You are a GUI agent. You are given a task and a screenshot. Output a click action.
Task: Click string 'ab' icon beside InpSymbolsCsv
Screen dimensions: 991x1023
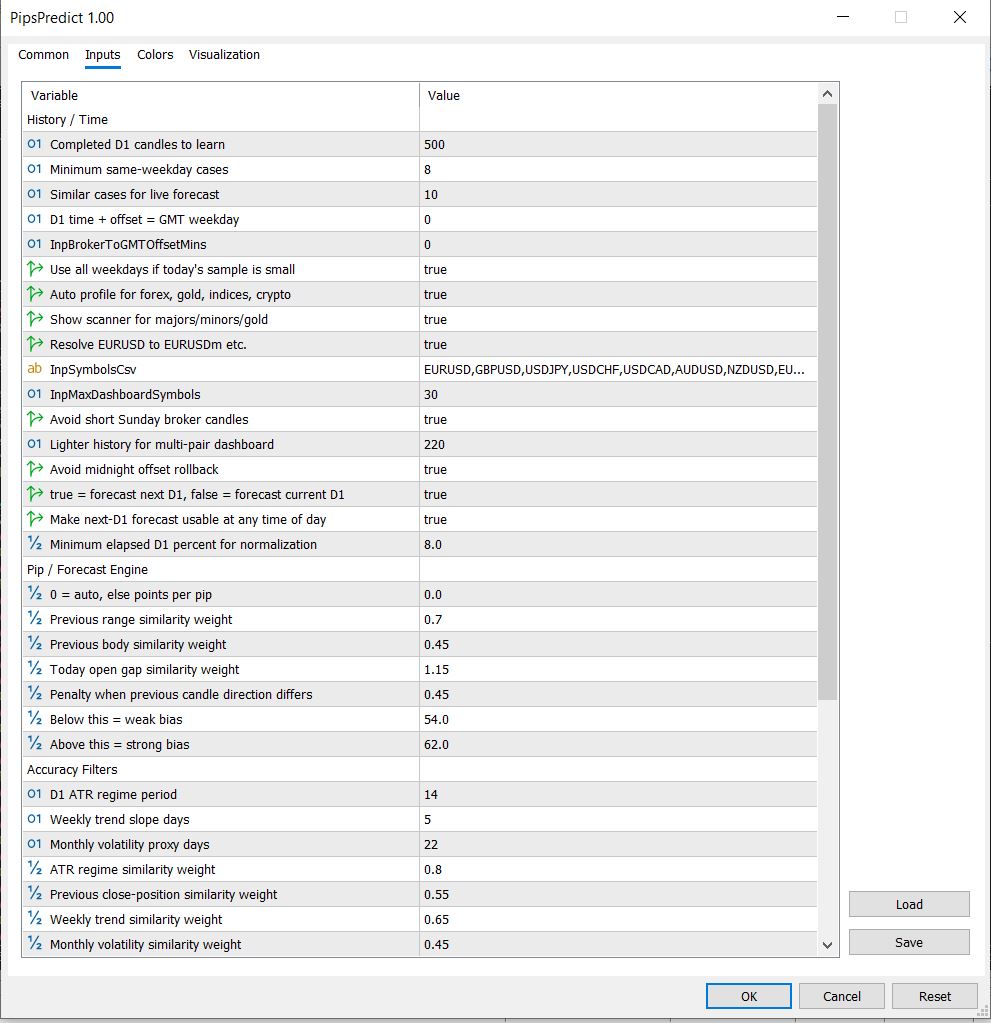pyautogui.click(x=35, y=369)
